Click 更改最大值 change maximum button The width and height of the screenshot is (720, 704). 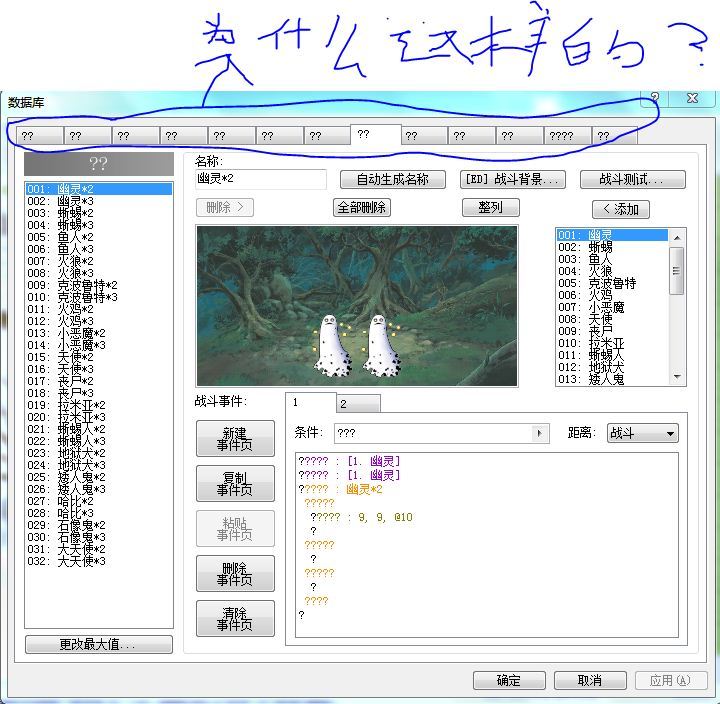[x=99, y=644]
